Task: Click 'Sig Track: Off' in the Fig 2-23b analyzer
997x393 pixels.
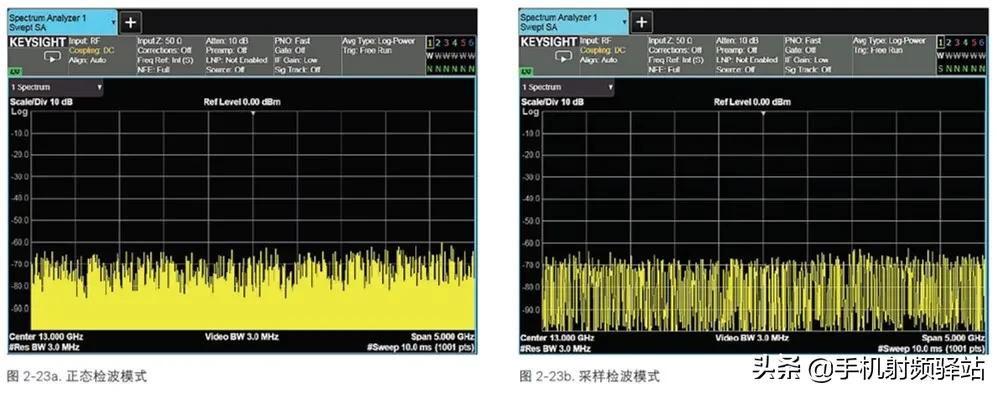Action: [x=808, y=69]
